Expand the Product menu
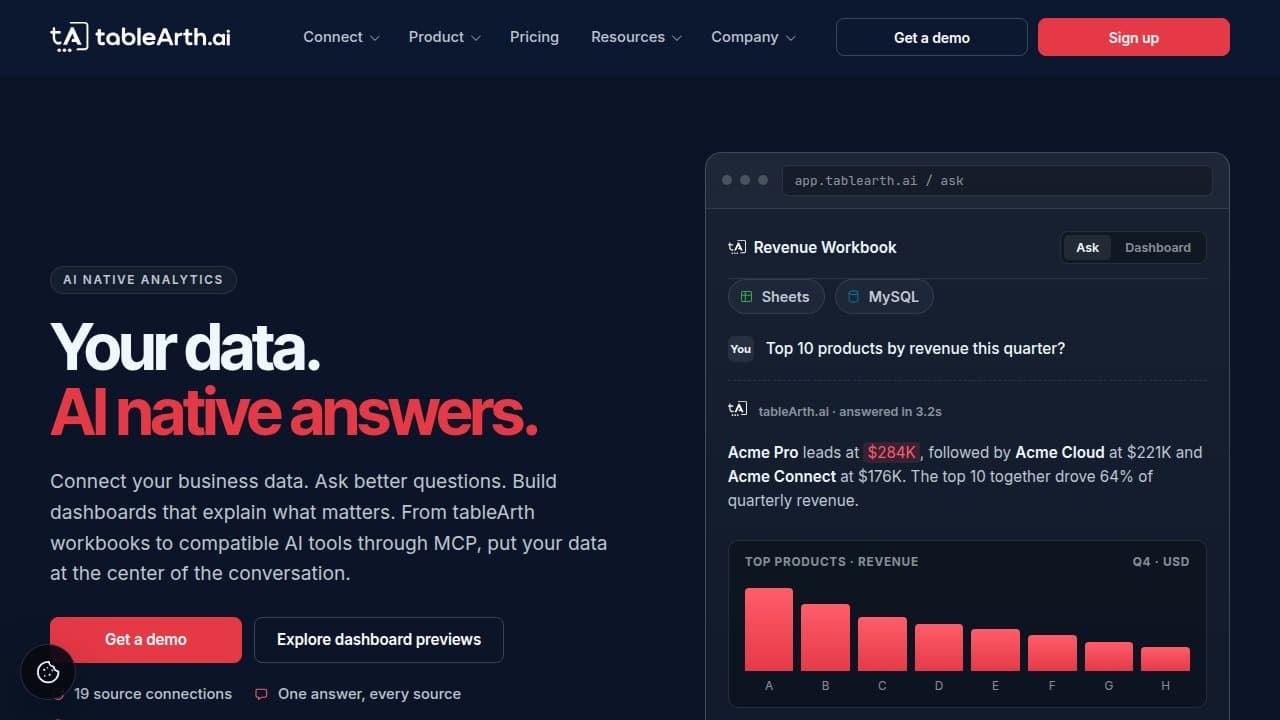Image resolution: width=1280 pixels, height=720 pixels. [x=444, y=37]
